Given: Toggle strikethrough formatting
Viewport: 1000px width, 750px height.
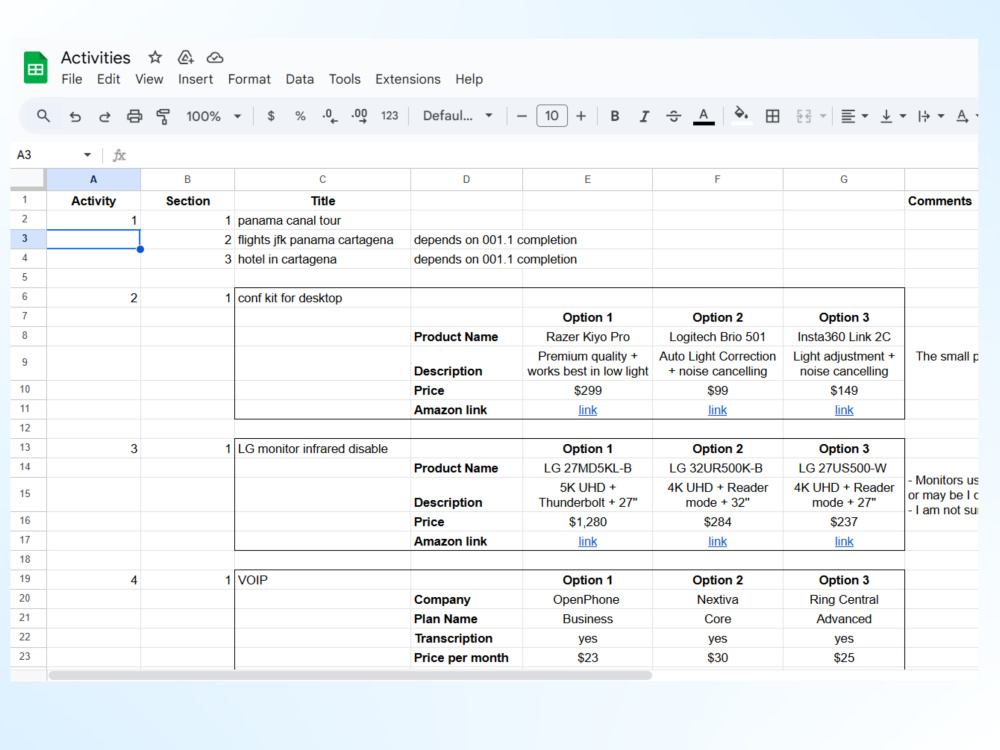Looking at the screenshot, I should [673, 116].
